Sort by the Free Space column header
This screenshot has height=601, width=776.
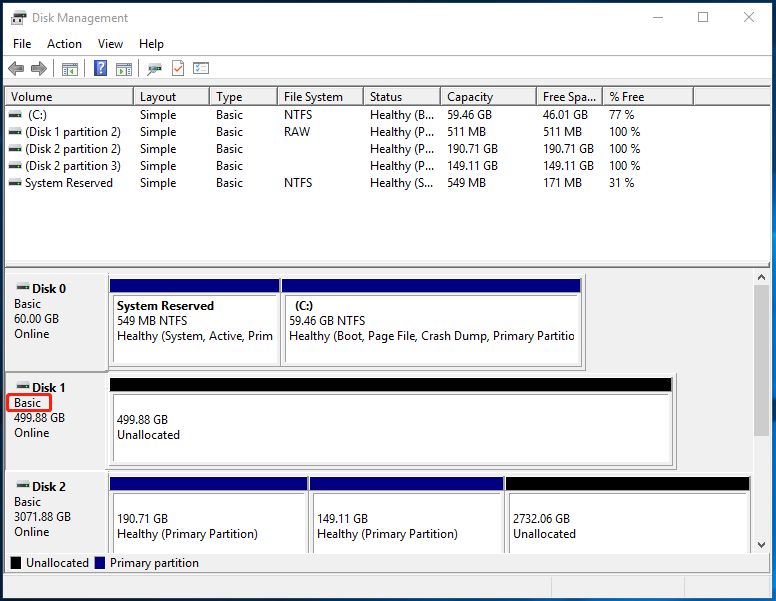[x=570, y=97]
